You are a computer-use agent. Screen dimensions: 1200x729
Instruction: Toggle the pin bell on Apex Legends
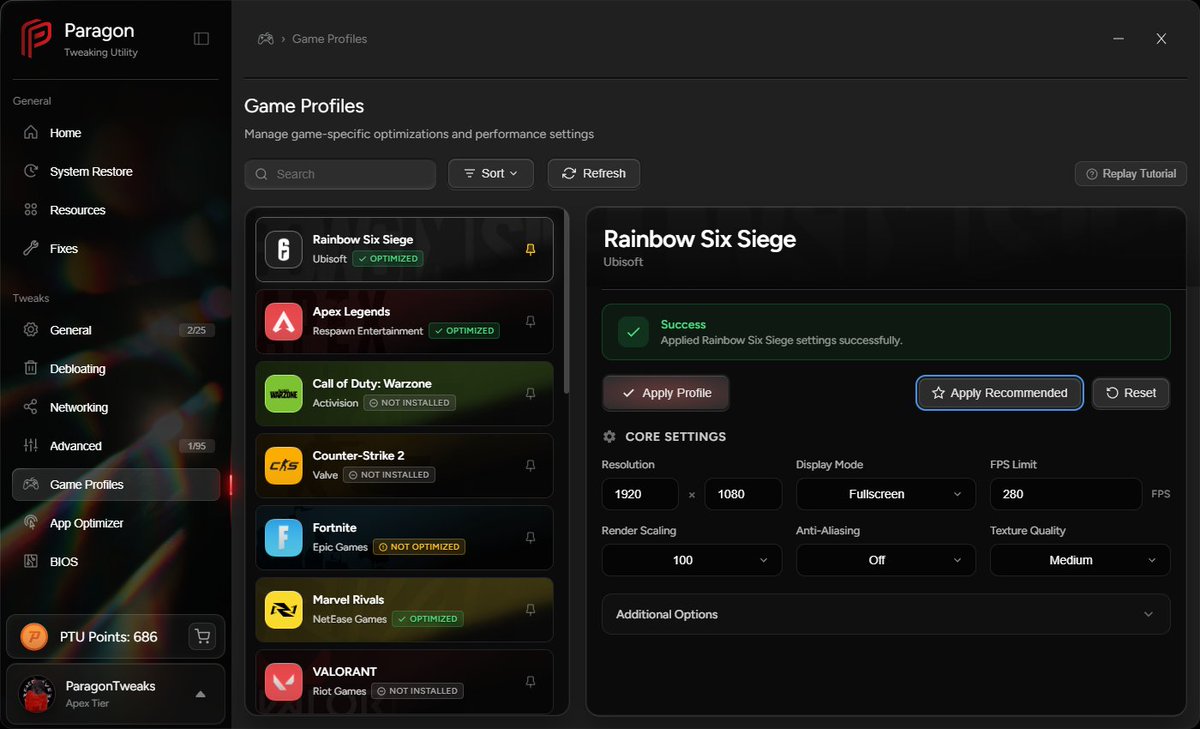(x=531, y=321)
